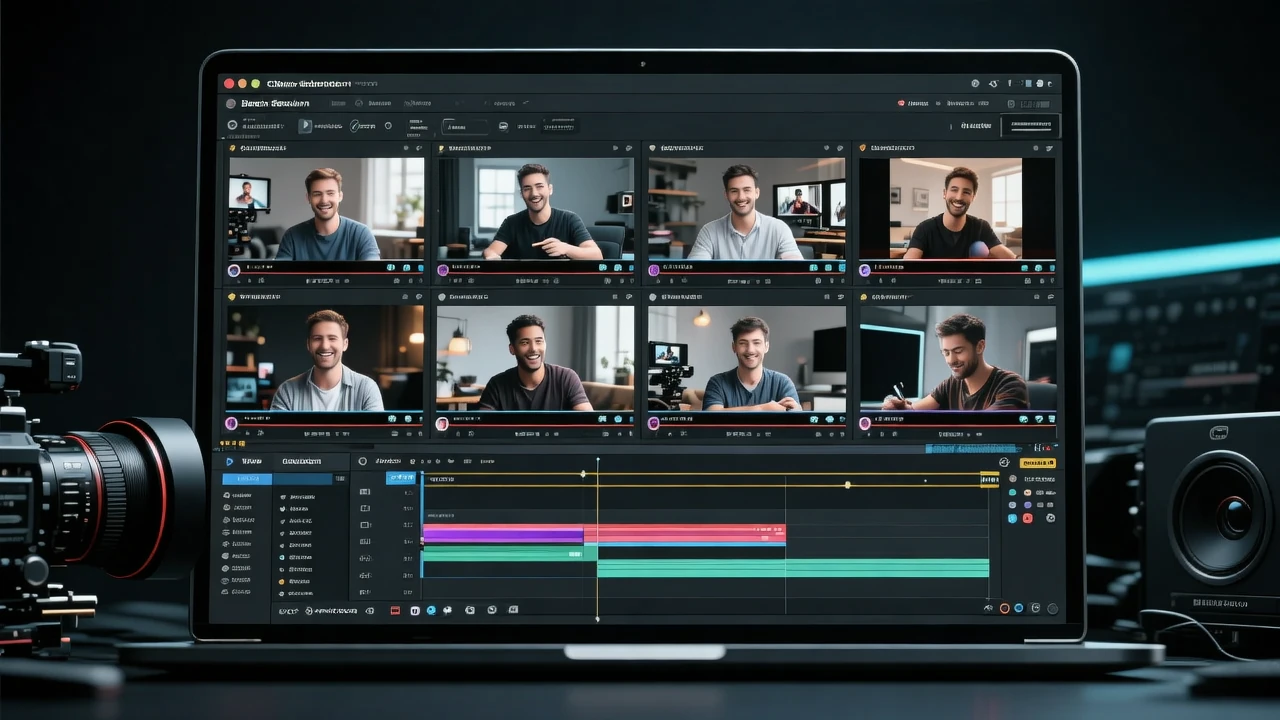Image resolution: width=1280 pixels, height=720 pixels.
Task: Click the yellow shield icon above the top-right video
Action: 863,148
